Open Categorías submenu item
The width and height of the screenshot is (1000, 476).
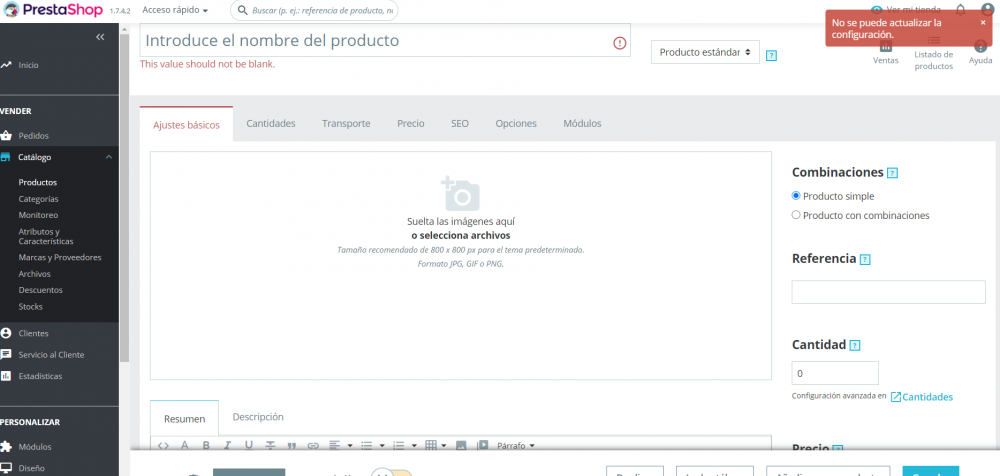(38, 199)
